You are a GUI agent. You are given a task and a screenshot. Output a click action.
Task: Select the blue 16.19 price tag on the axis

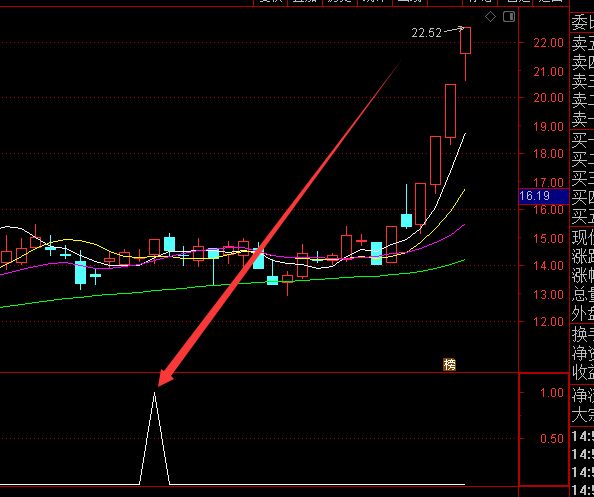click(x=544, y=196)
